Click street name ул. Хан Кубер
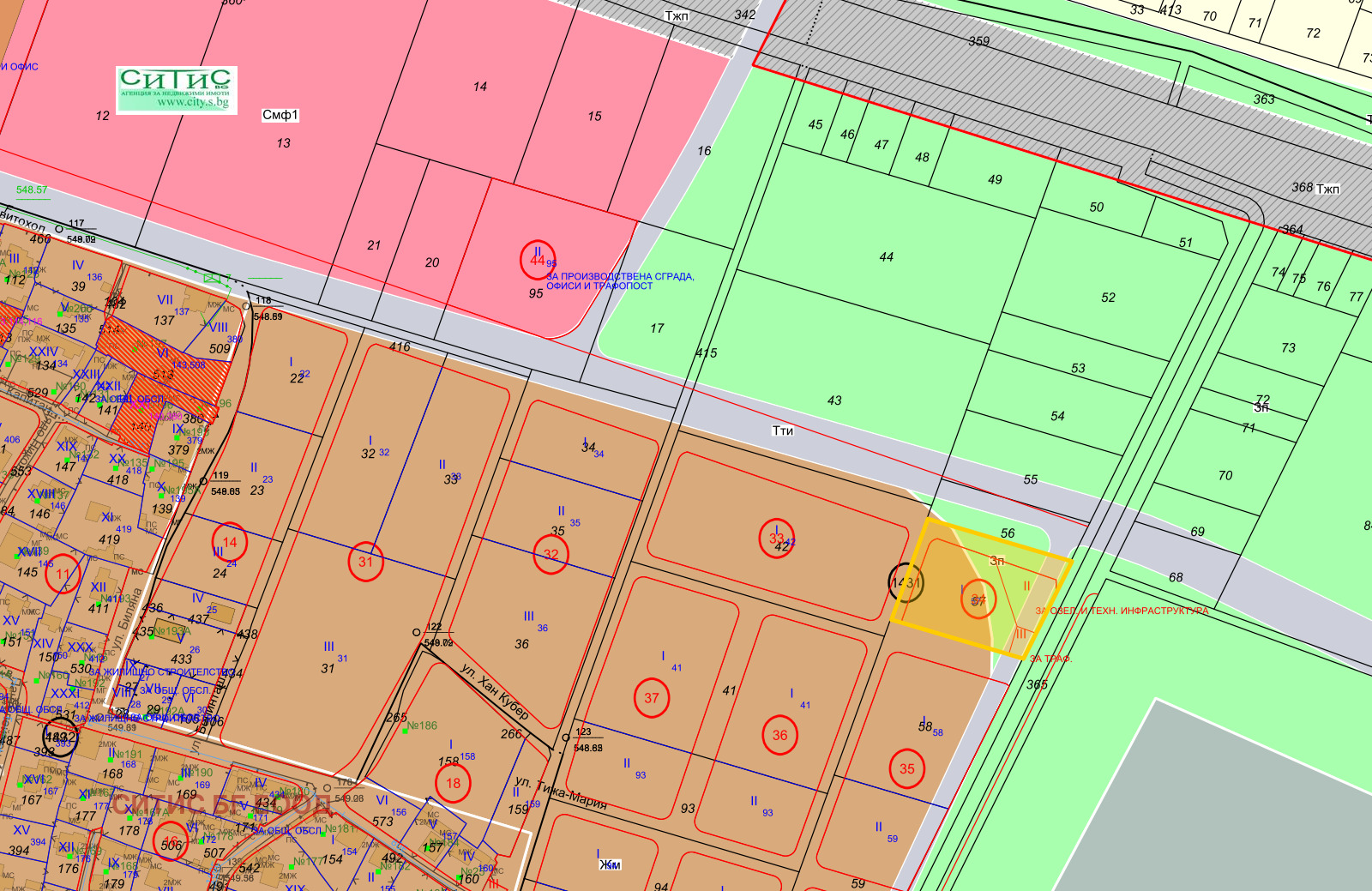The width and height of the screenshot is (1372, 891). click(x=495, y=691)
